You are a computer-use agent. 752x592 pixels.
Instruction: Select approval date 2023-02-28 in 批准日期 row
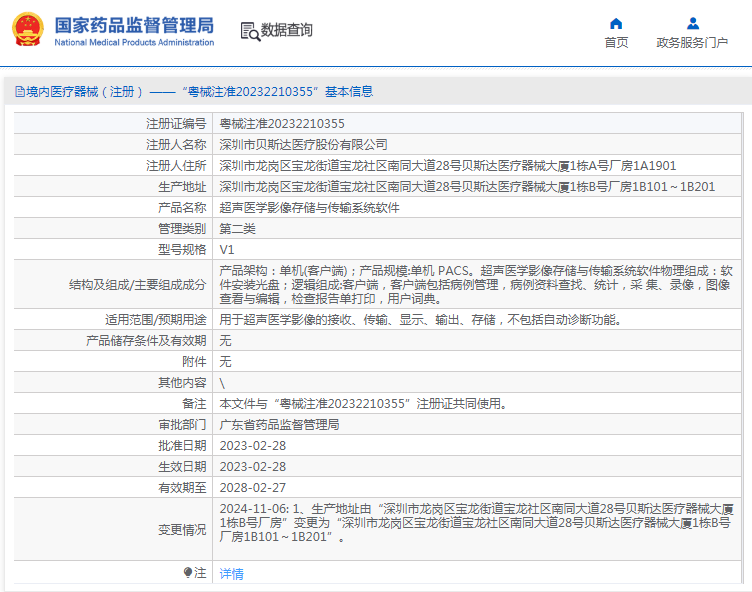[x=253, y=446]
